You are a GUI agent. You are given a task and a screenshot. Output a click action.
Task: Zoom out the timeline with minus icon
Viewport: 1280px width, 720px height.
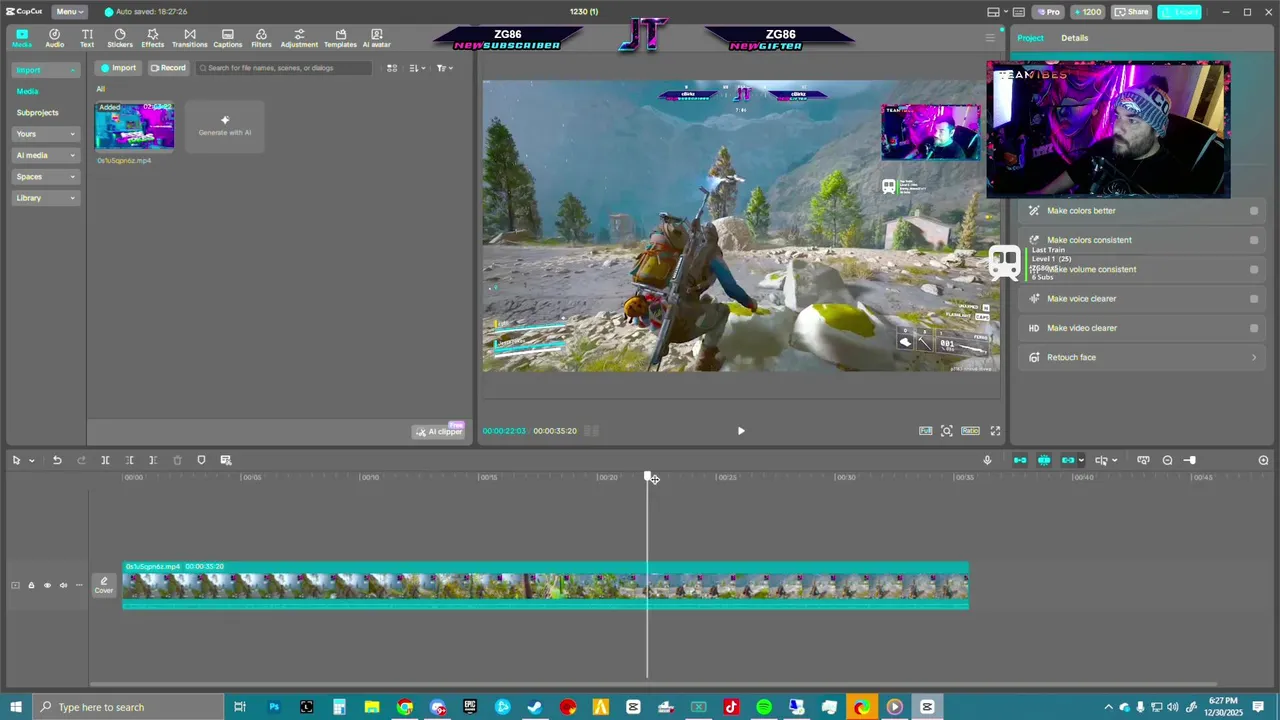(x=1167, y=460)
